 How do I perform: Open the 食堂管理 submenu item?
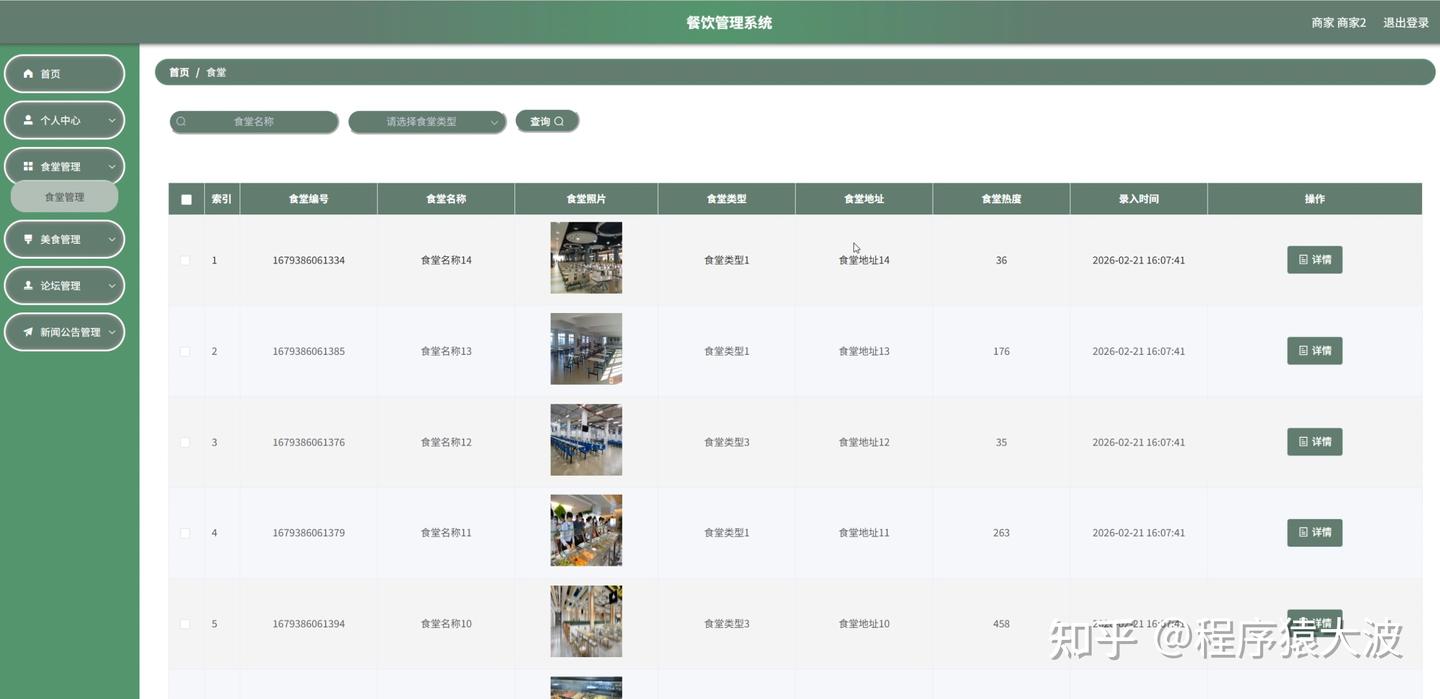click(x=64, y=197)
